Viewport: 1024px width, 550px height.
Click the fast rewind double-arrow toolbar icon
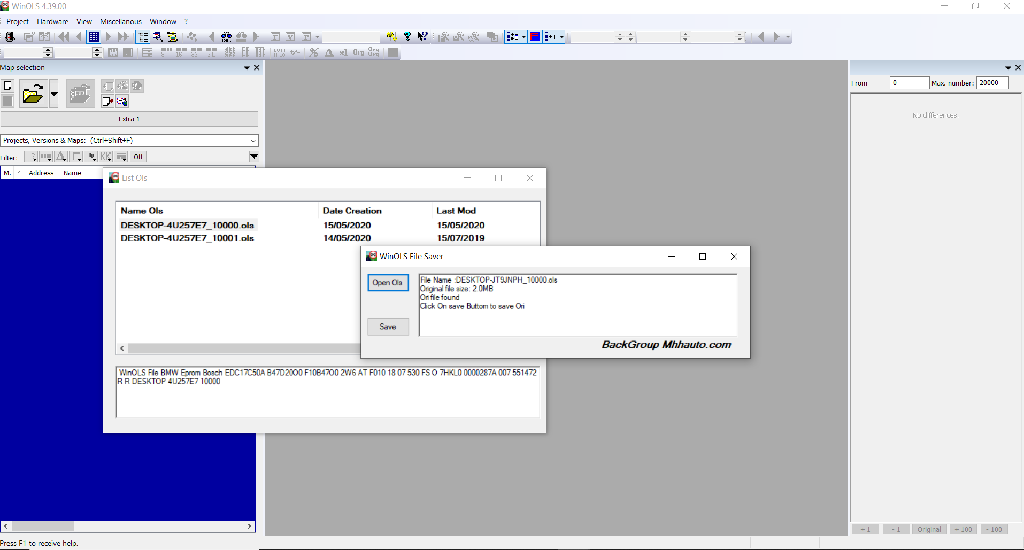coord(63,37)
